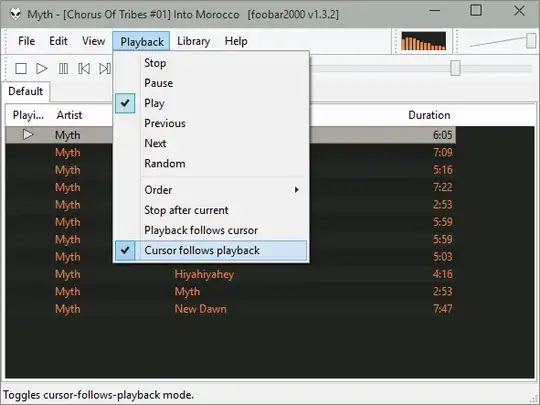The image size is (540, 405).
Task: Maximize the foobar2000 window
Action: pyautogui.click(x=476, y=11)
